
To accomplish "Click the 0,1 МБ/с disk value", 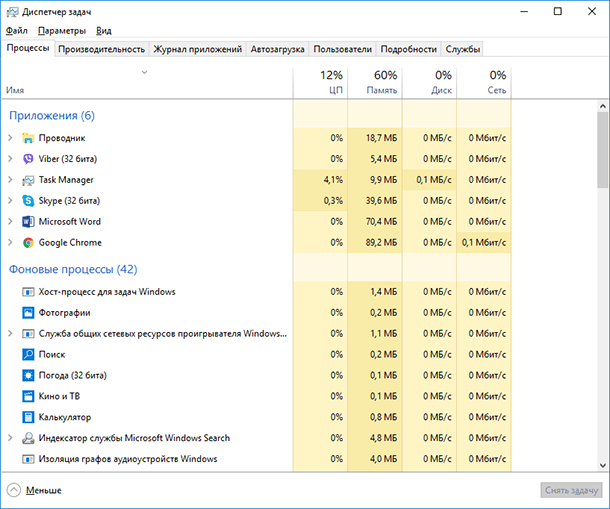I will pyautogui.click(x=434, y=180).
